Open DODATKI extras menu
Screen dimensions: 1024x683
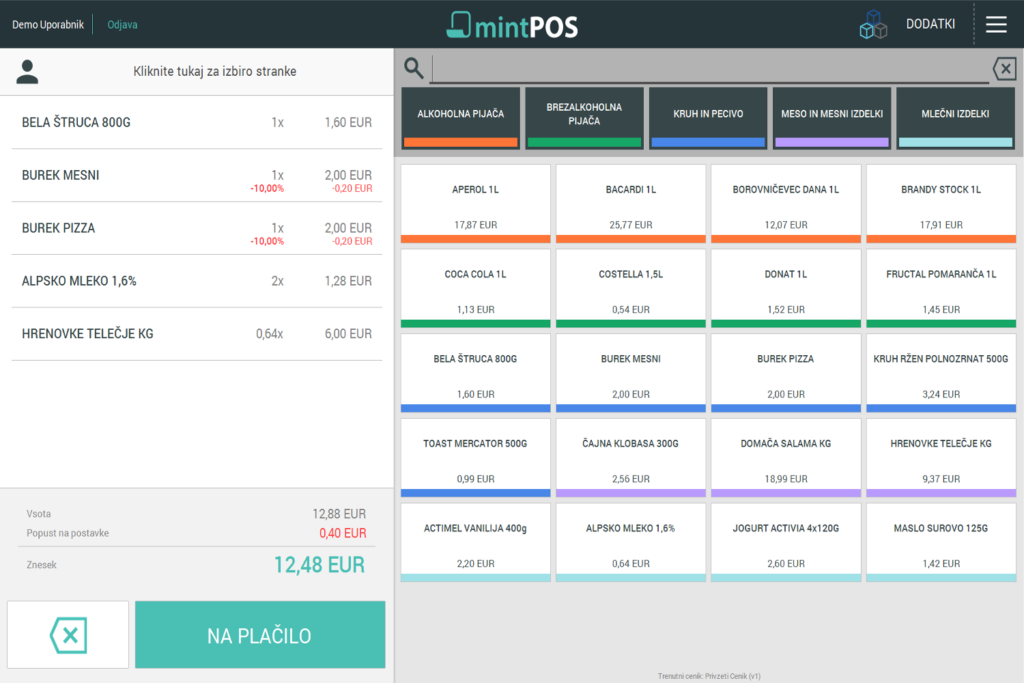click(x=930, y=24)
